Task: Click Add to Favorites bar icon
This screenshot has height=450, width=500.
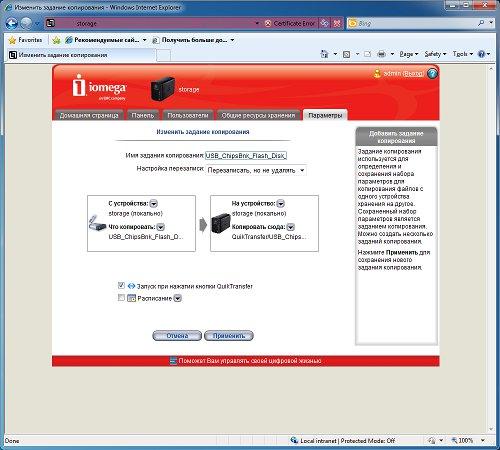Action: coord(56,40)
